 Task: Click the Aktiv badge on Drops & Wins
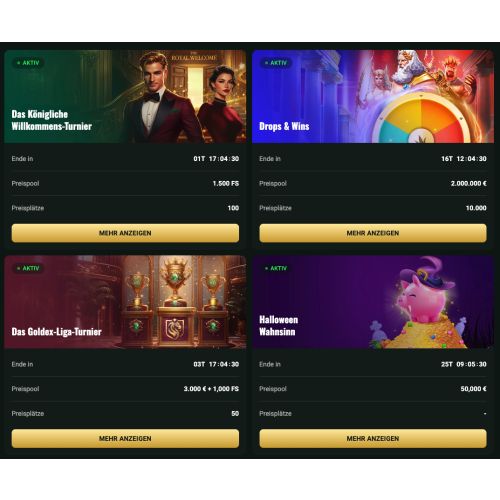pyautogui.click(x=276, y=63)
